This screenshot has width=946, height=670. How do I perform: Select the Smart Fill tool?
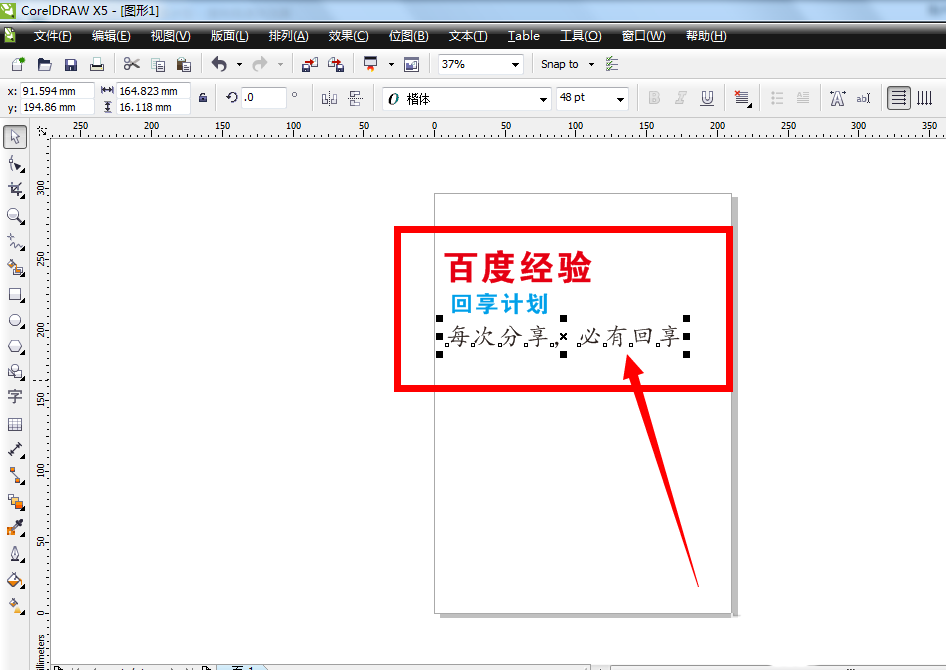(15, 268)
